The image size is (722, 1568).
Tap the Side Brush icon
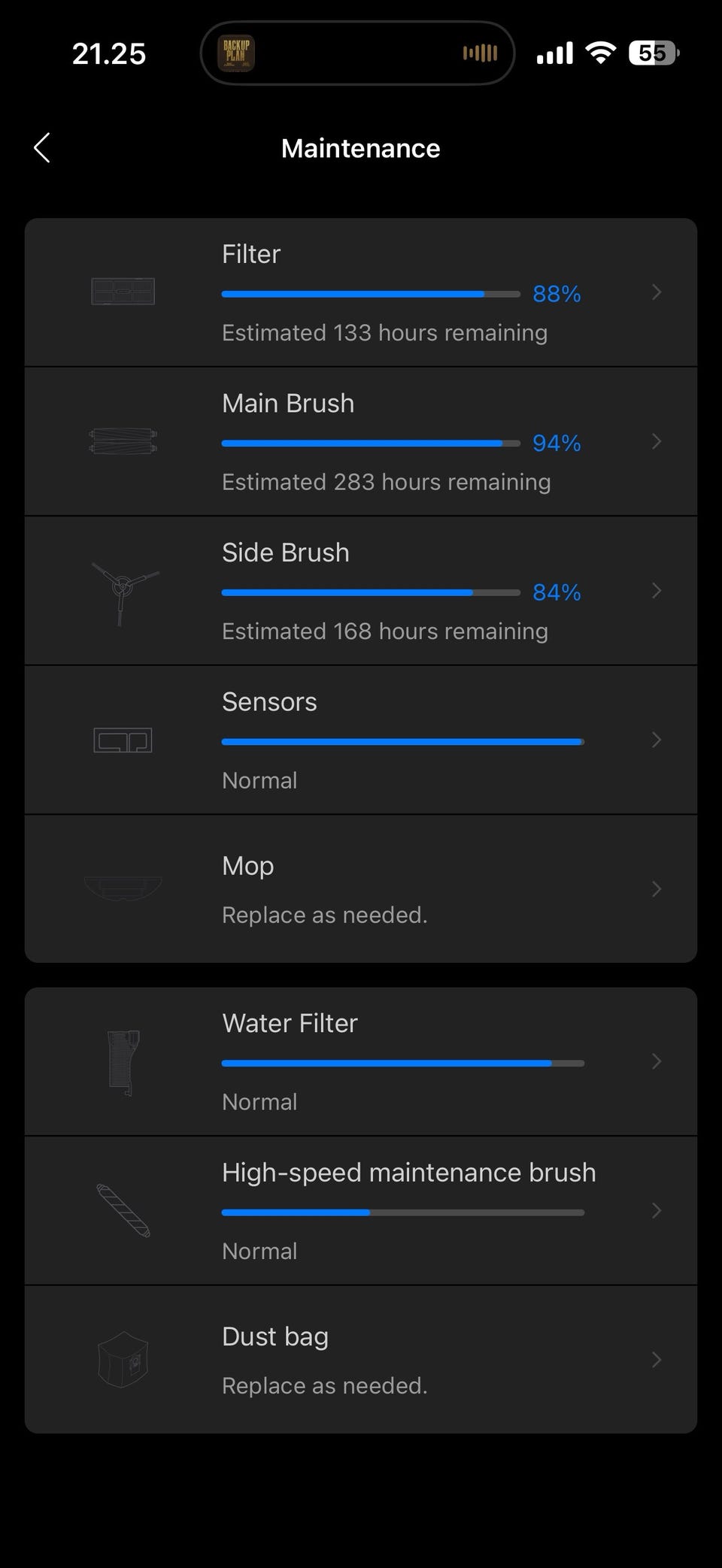122,591
